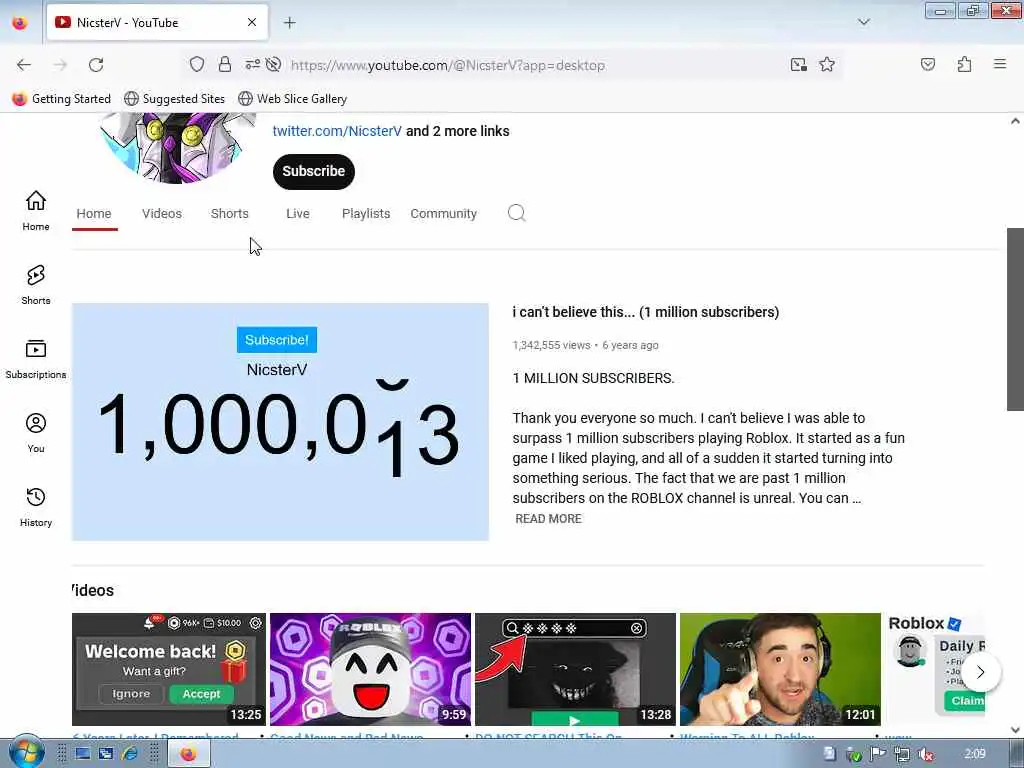Open the 1 million subscribers video title

click(645, 312)
